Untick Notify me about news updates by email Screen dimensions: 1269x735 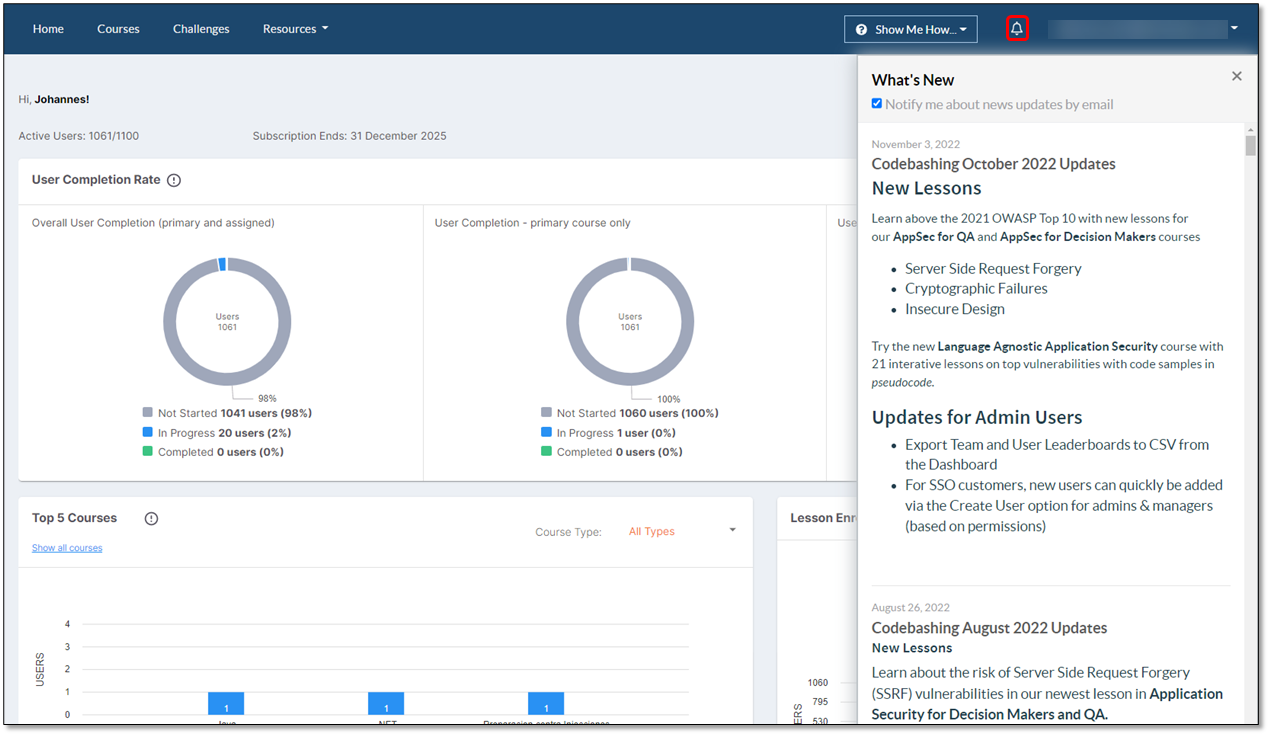click(x=877, y=103)
